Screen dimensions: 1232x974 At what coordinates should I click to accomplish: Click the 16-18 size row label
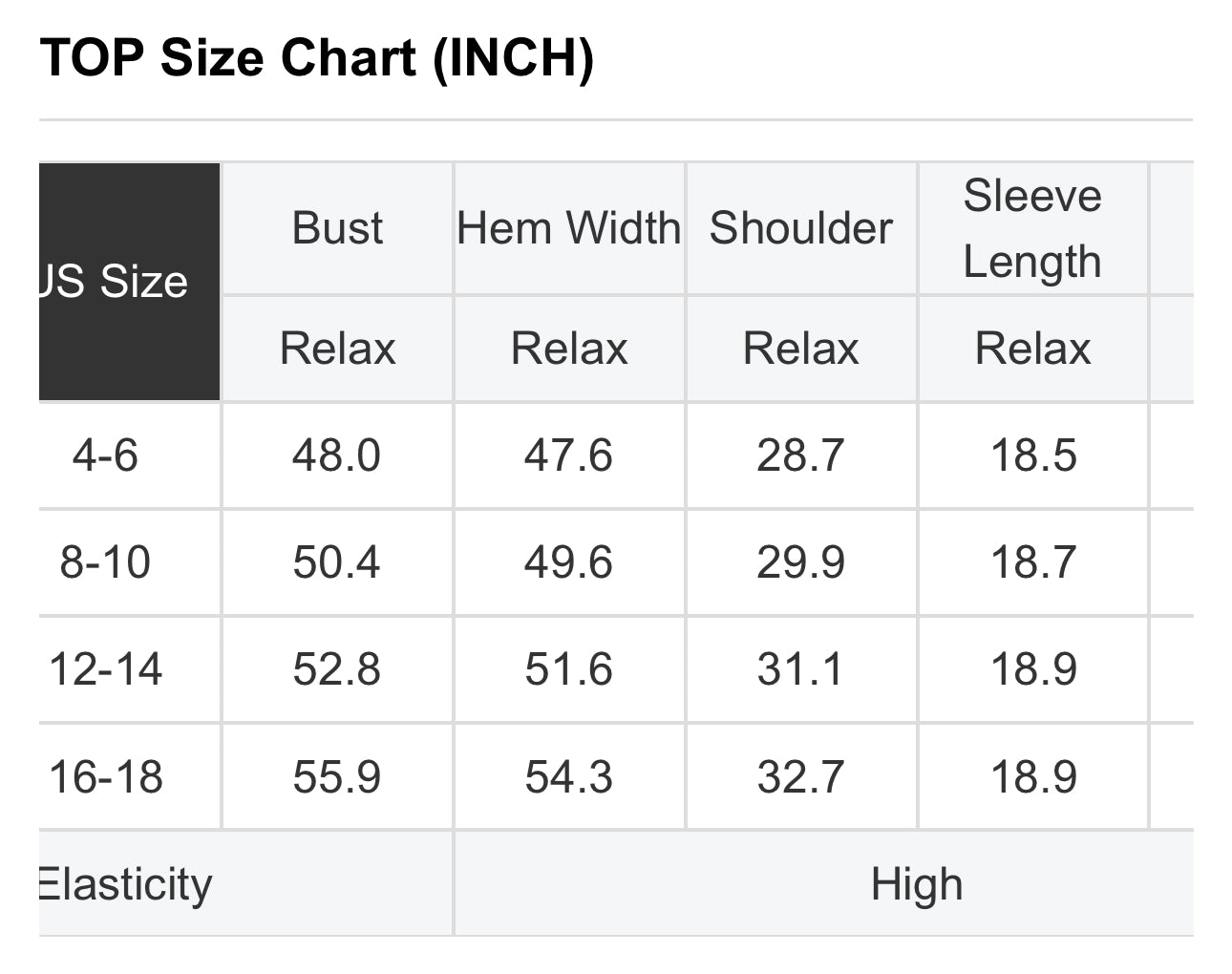pos(106,776)
